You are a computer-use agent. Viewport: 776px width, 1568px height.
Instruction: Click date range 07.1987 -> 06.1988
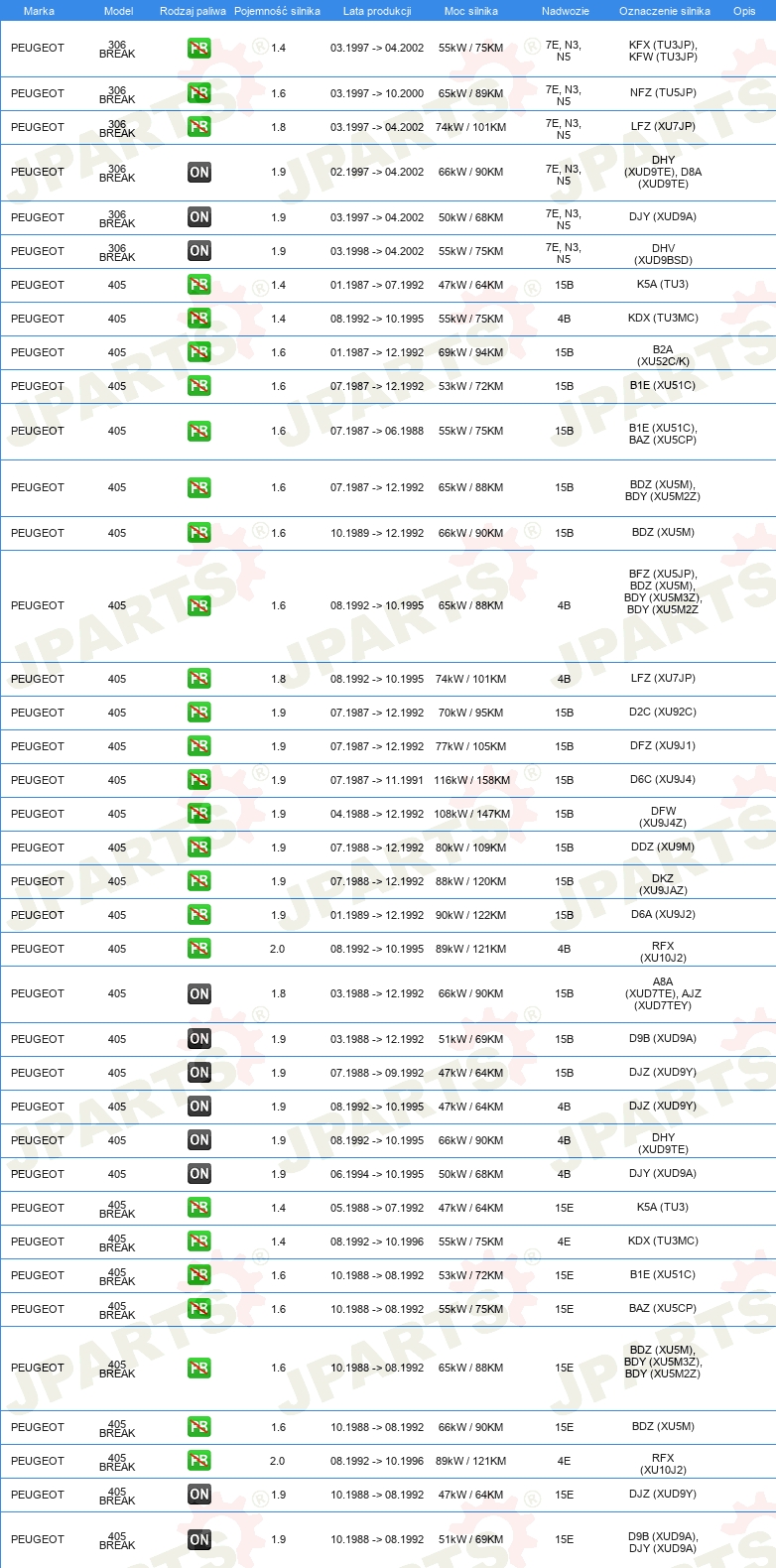tap(377, 431)
